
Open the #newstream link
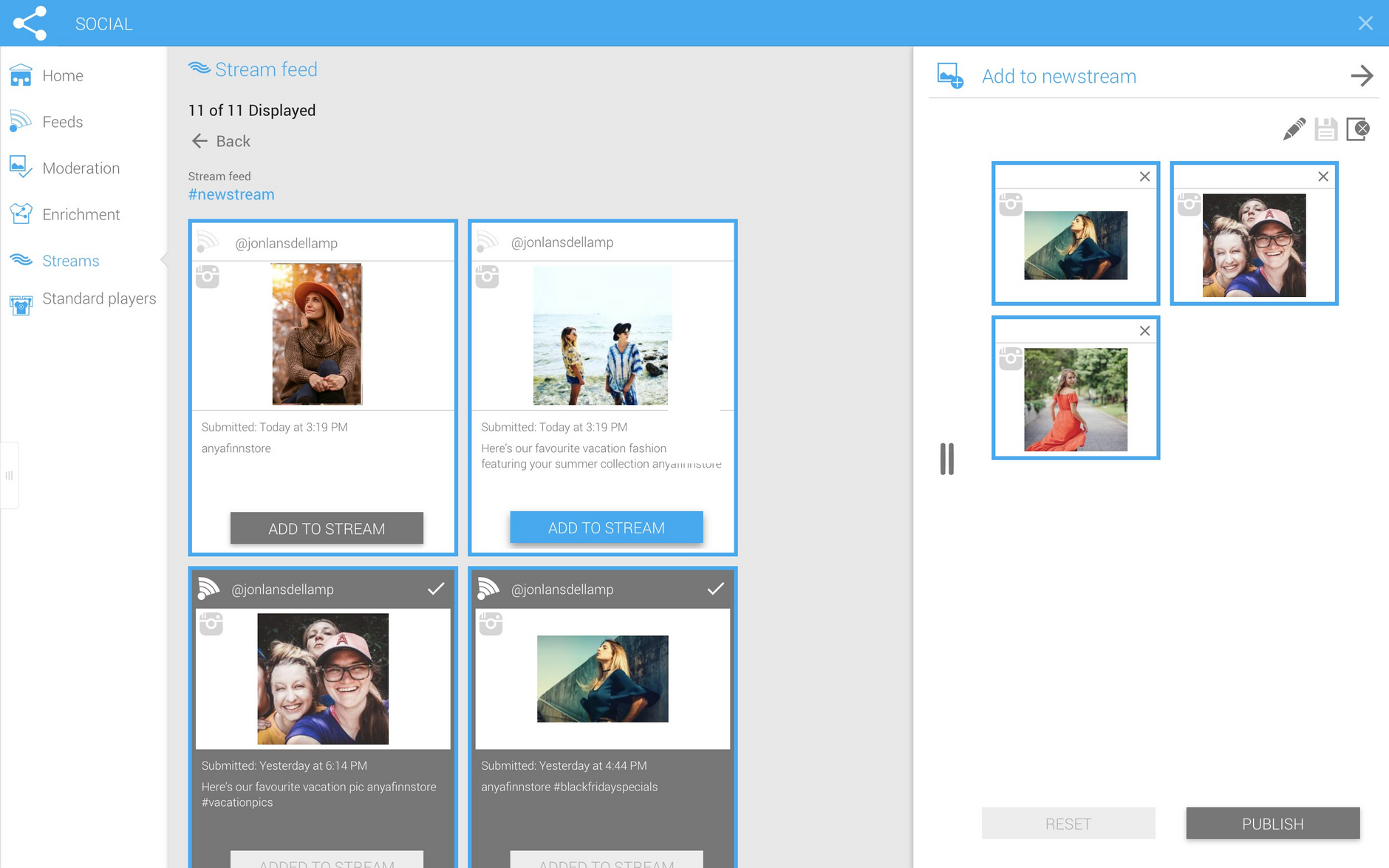[231, 194]
